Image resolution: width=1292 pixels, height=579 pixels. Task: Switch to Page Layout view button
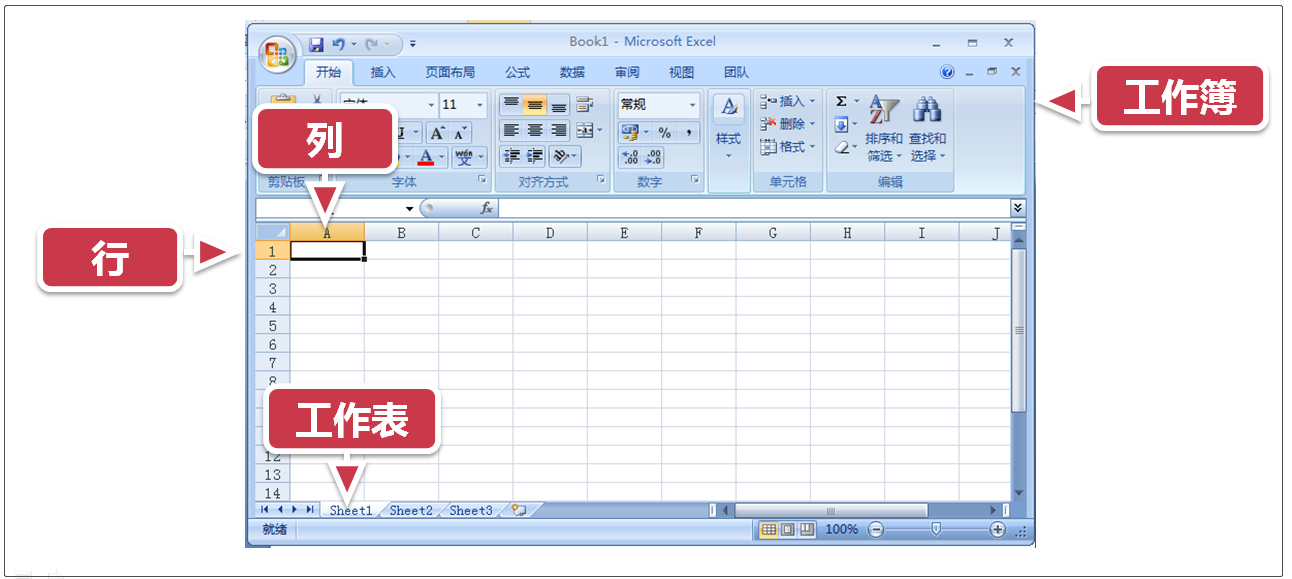pyautogui.click(x=787, y=529)
